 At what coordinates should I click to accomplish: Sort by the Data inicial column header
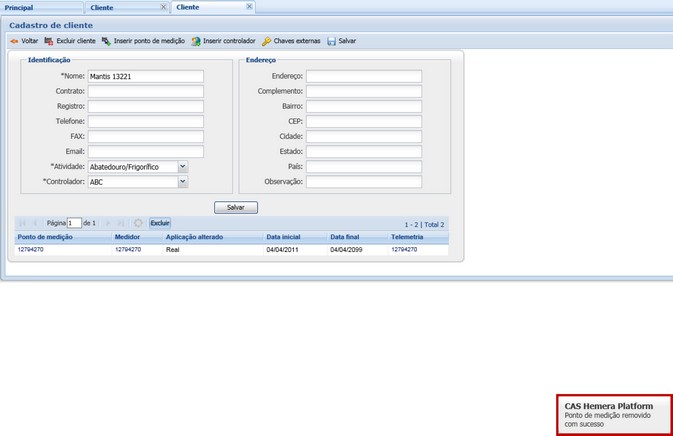point(283,237)
